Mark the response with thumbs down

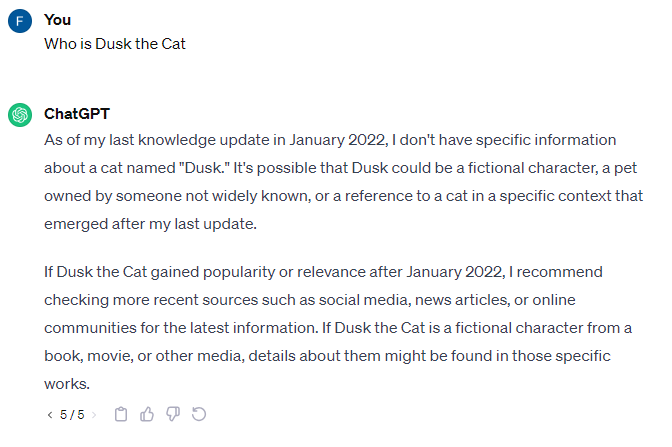173,414
